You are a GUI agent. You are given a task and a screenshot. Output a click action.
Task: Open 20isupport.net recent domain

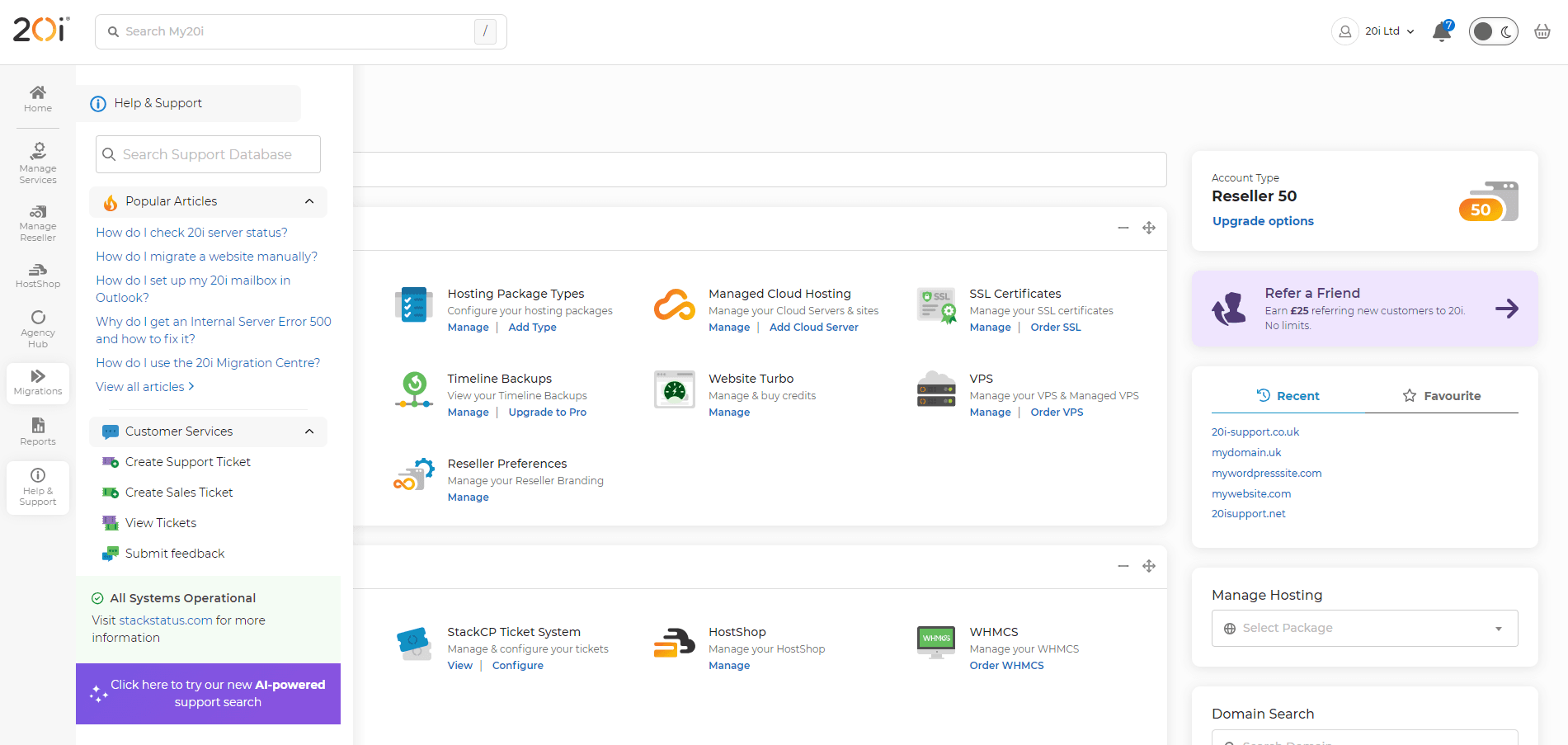click(1248, 514)
